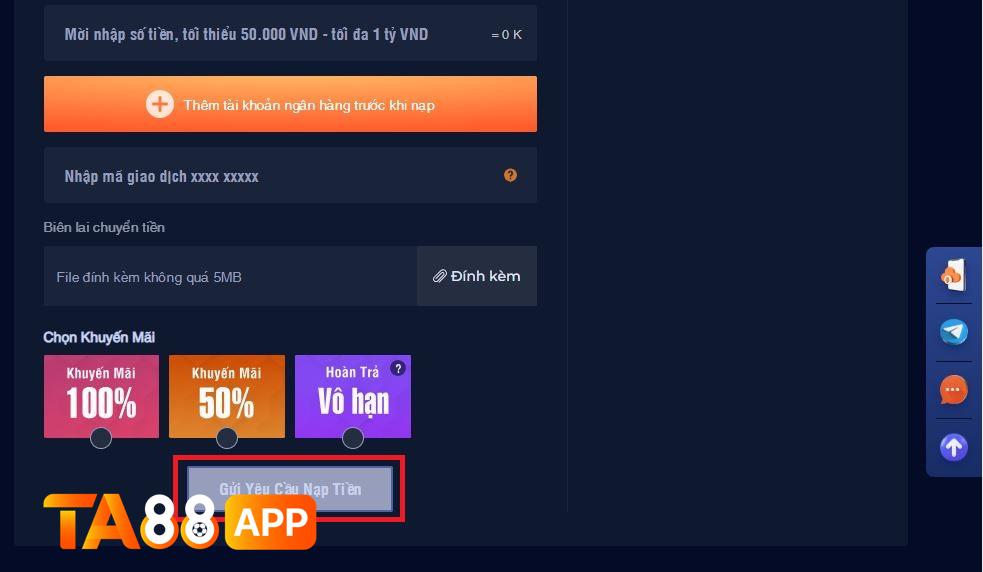Viewport: 983px width, 572px height.
Task: Select the Khuyến Mãi 50% radio button
Action: point(227,438)
